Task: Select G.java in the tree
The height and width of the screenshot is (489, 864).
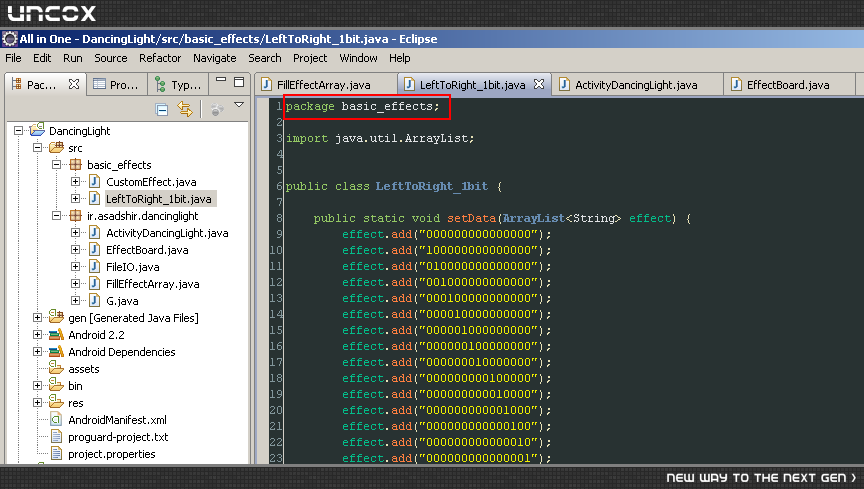Action: tap(122, 301)
